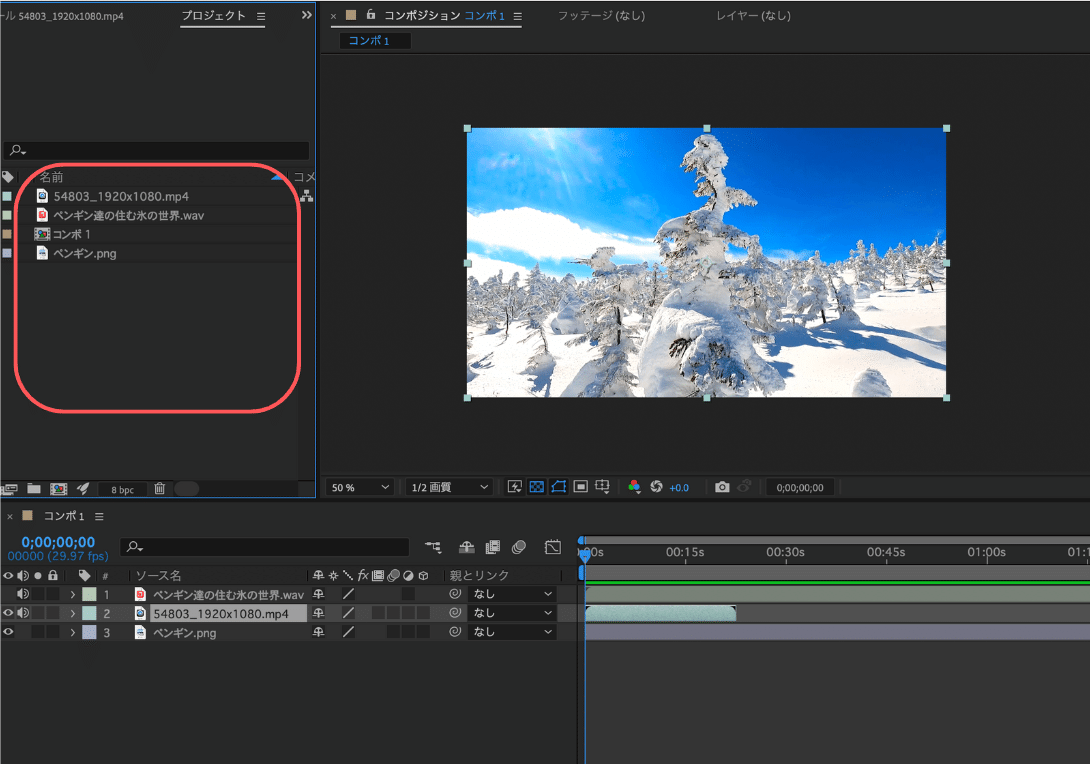Screen dimensions: 1090x764
Task: Click label color swatch of layer 3 png
Action: [x=90, y=632]
